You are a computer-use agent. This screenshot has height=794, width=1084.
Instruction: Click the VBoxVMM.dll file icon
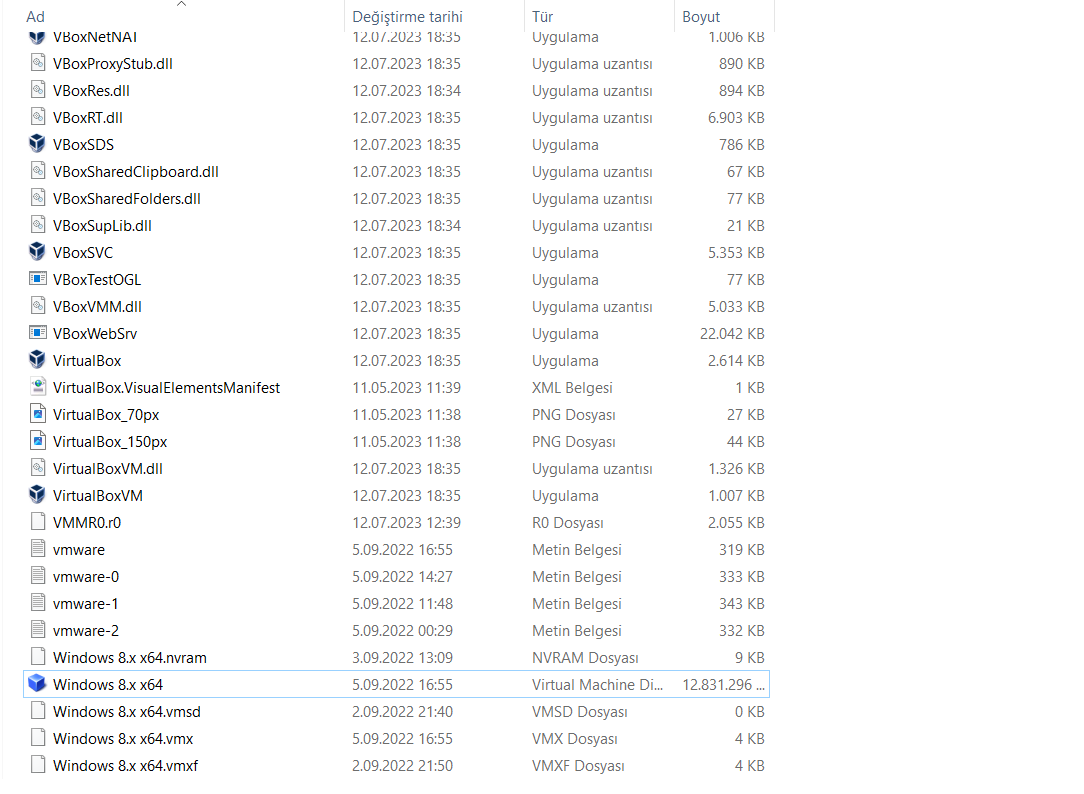pyautogui.click(x=38, y=305)
